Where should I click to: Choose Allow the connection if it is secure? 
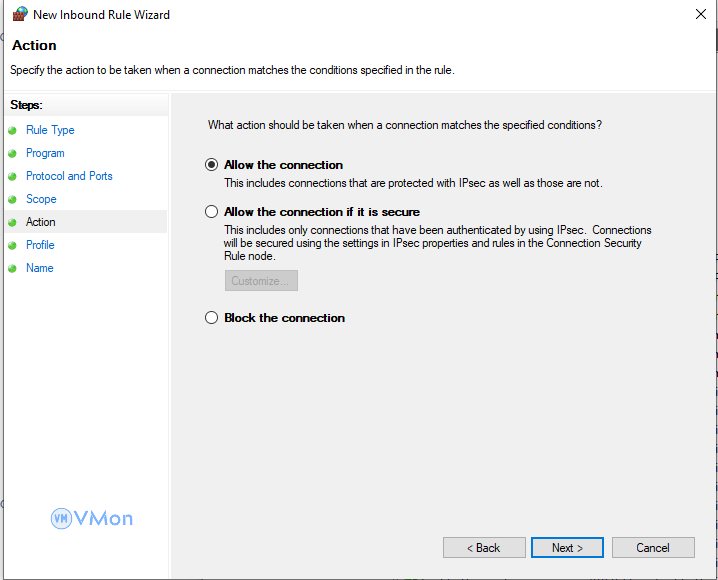(211, 212)
